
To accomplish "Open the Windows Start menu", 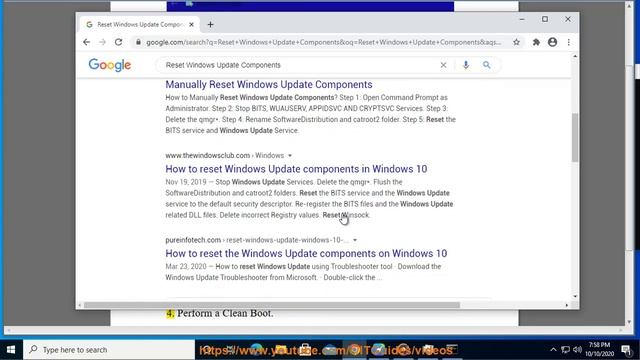I will [x=11, y=350].
